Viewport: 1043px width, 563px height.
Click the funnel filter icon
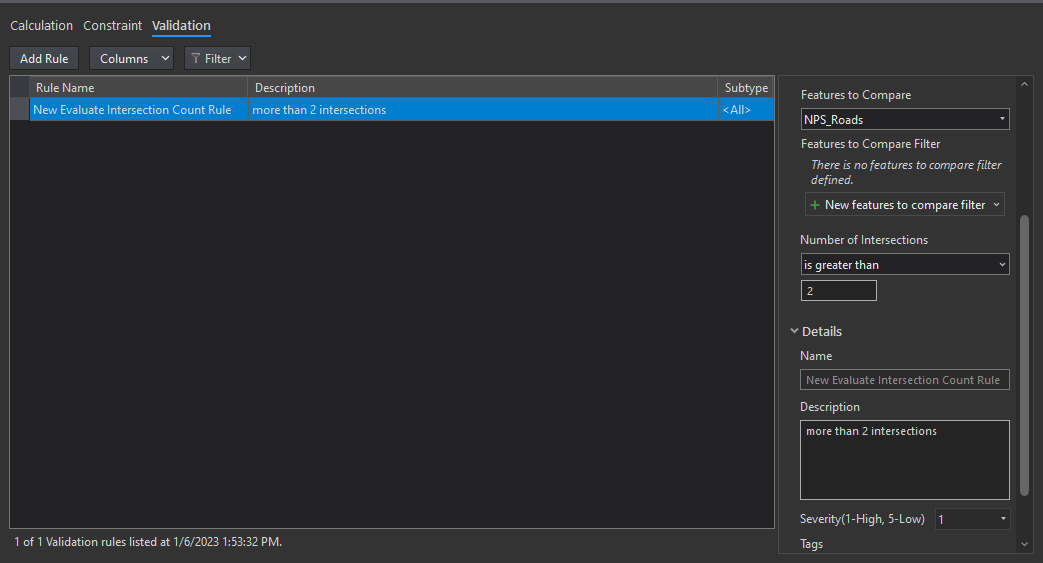(x=196, y=59)
